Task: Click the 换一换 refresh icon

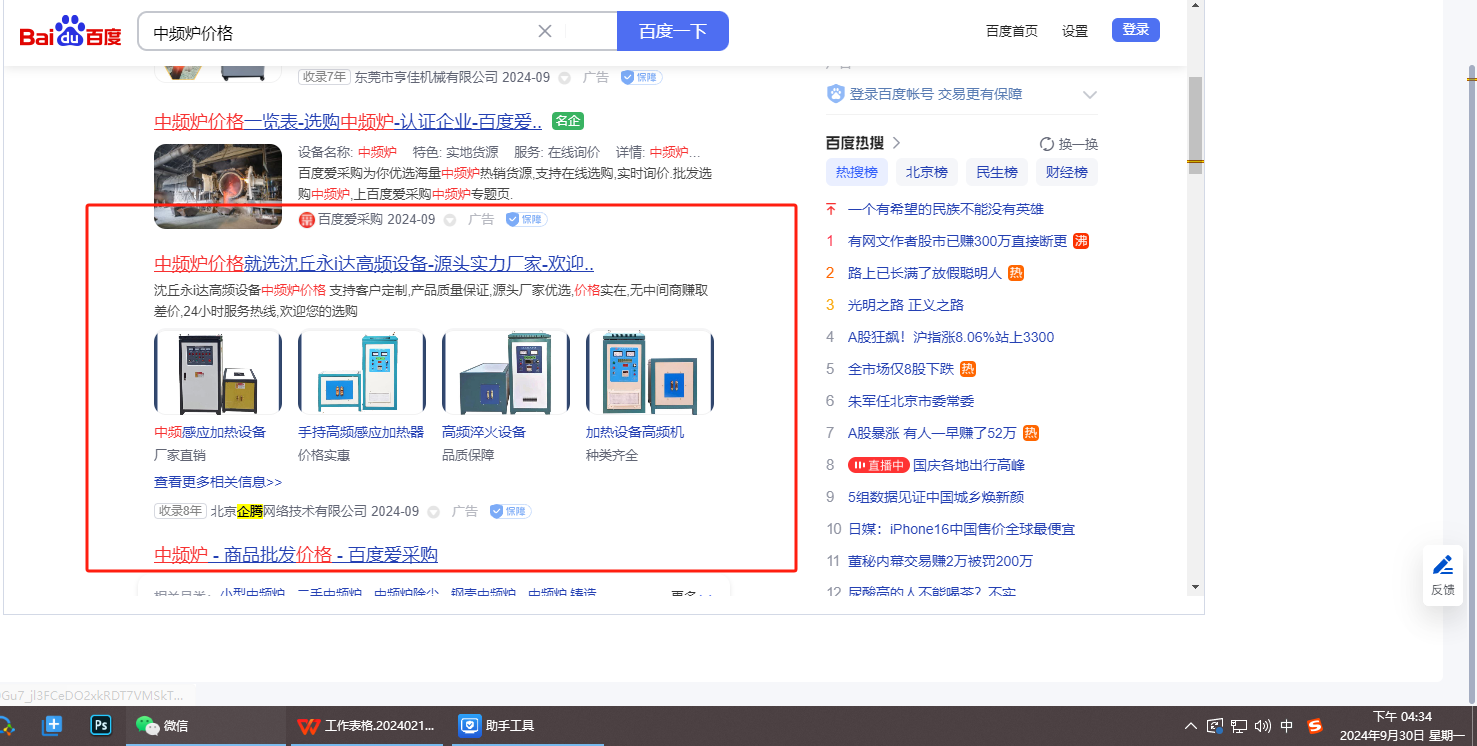Action: pyautogui.click(x=1047, y=144)
